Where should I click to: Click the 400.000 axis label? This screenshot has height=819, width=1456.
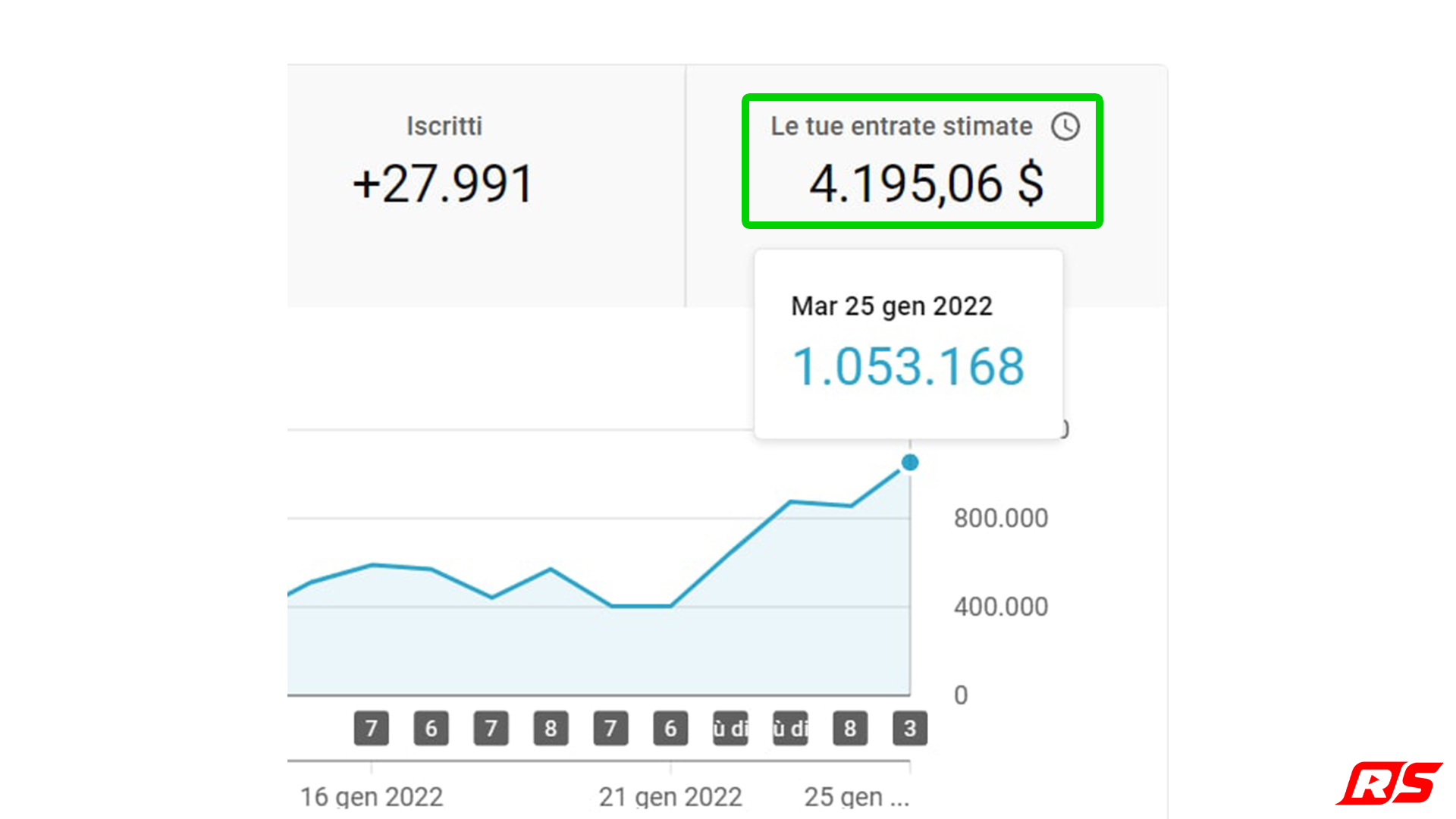point(1001,607)
